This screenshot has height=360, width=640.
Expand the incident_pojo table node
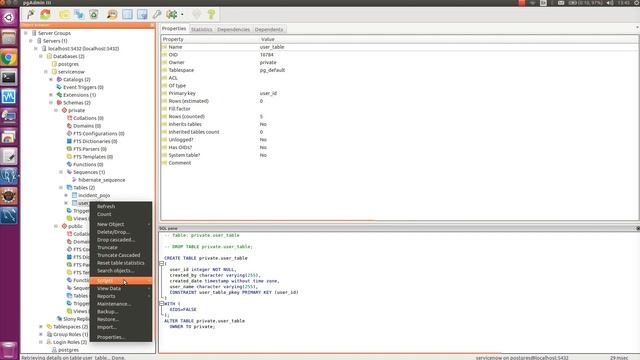66,195
